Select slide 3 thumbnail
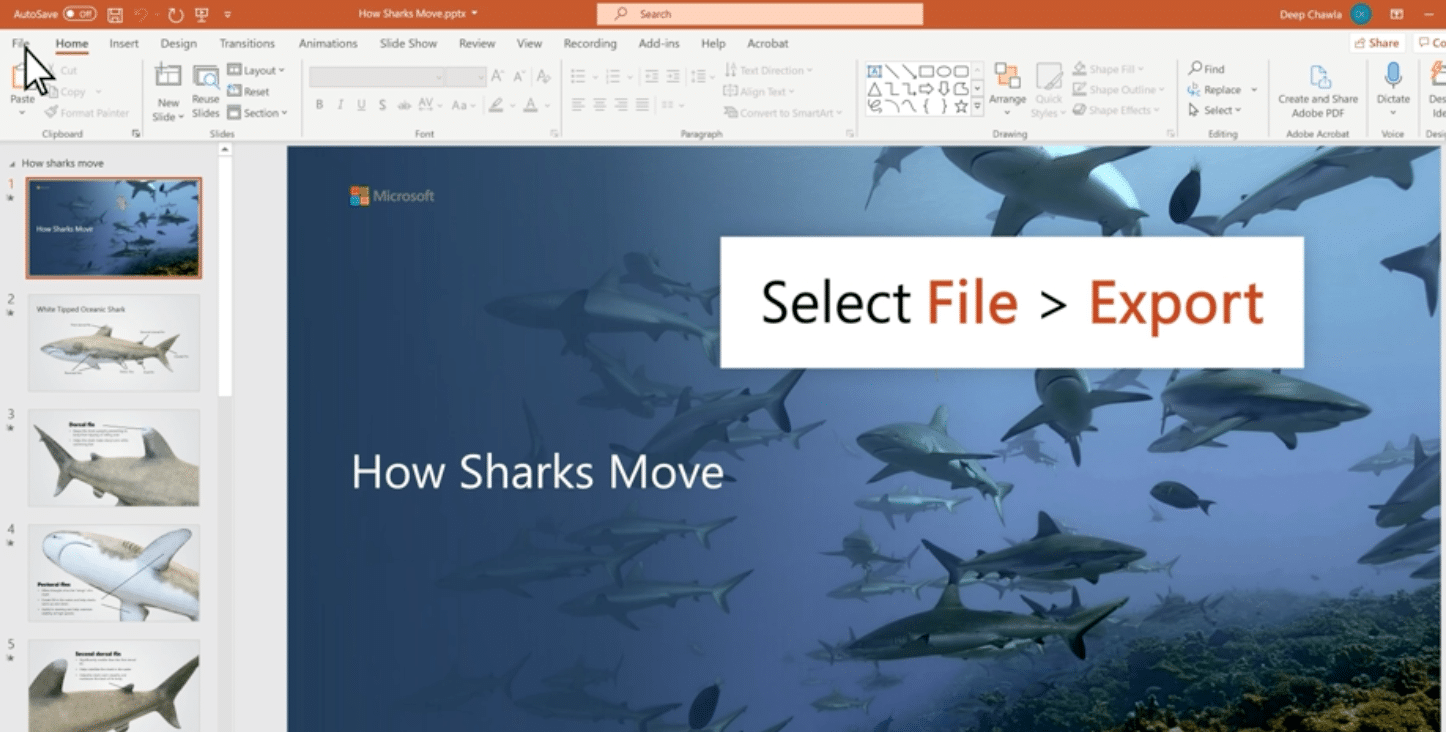This screenshot has height=732, width=1446. (114, 458)
